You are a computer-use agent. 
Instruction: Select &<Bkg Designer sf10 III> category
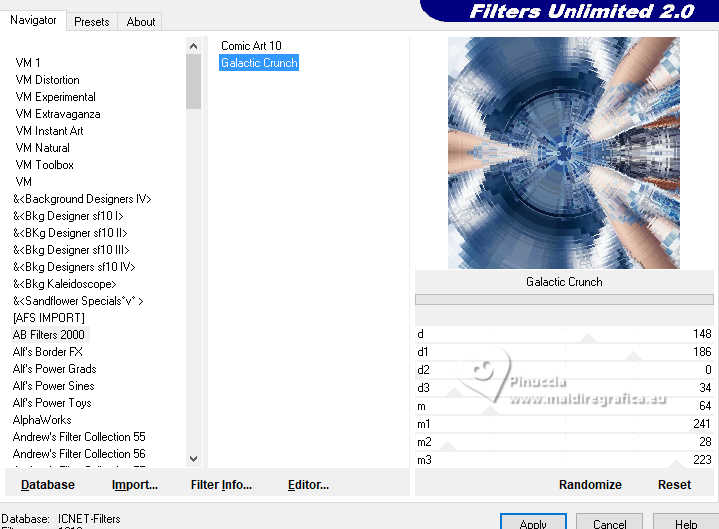72,249
